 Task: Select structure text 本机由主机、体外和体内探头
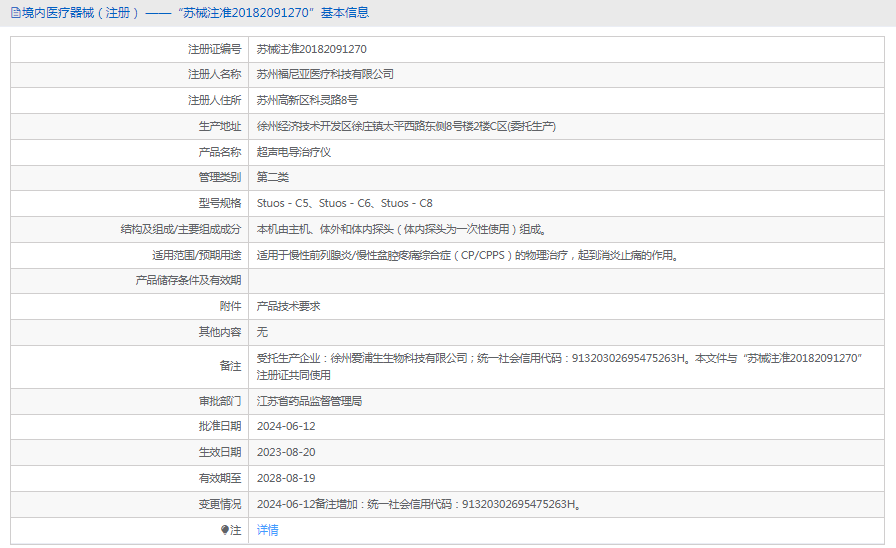pyautogui.click(x=325, y=229)
